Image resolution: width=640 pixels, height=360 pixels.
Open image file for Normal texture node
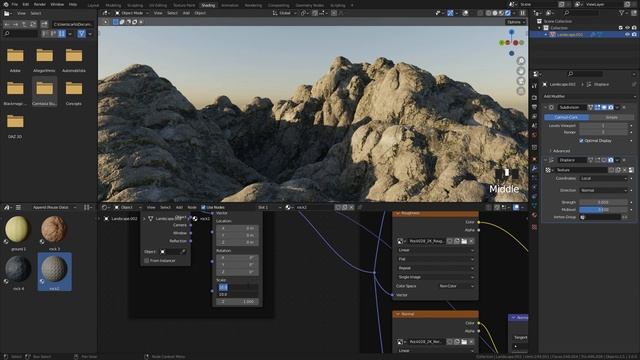(x=464, y=342)
